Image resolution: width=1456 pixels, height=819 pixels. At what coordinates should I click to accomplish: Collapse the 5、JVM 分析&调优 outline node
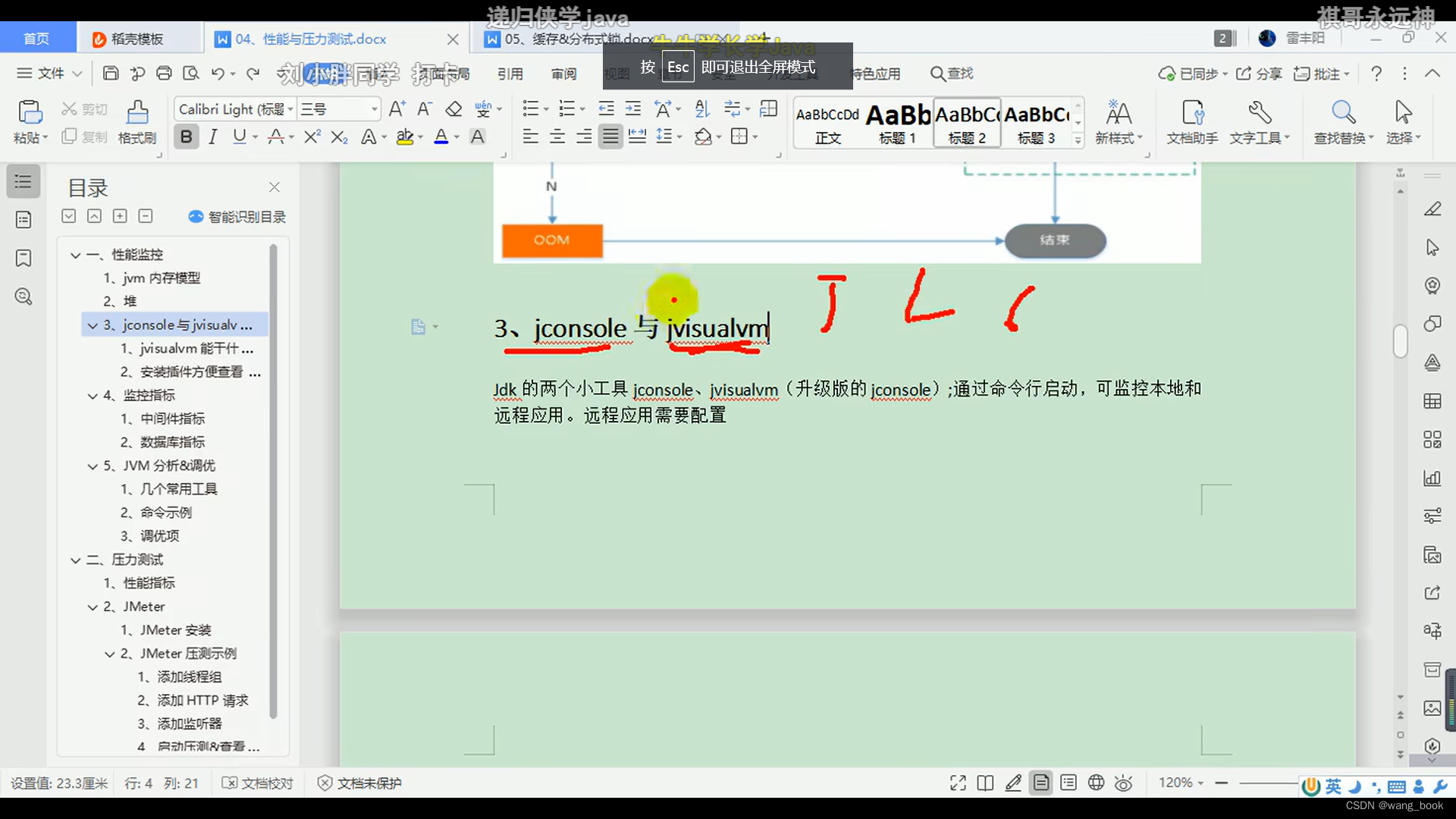[93, 466]
